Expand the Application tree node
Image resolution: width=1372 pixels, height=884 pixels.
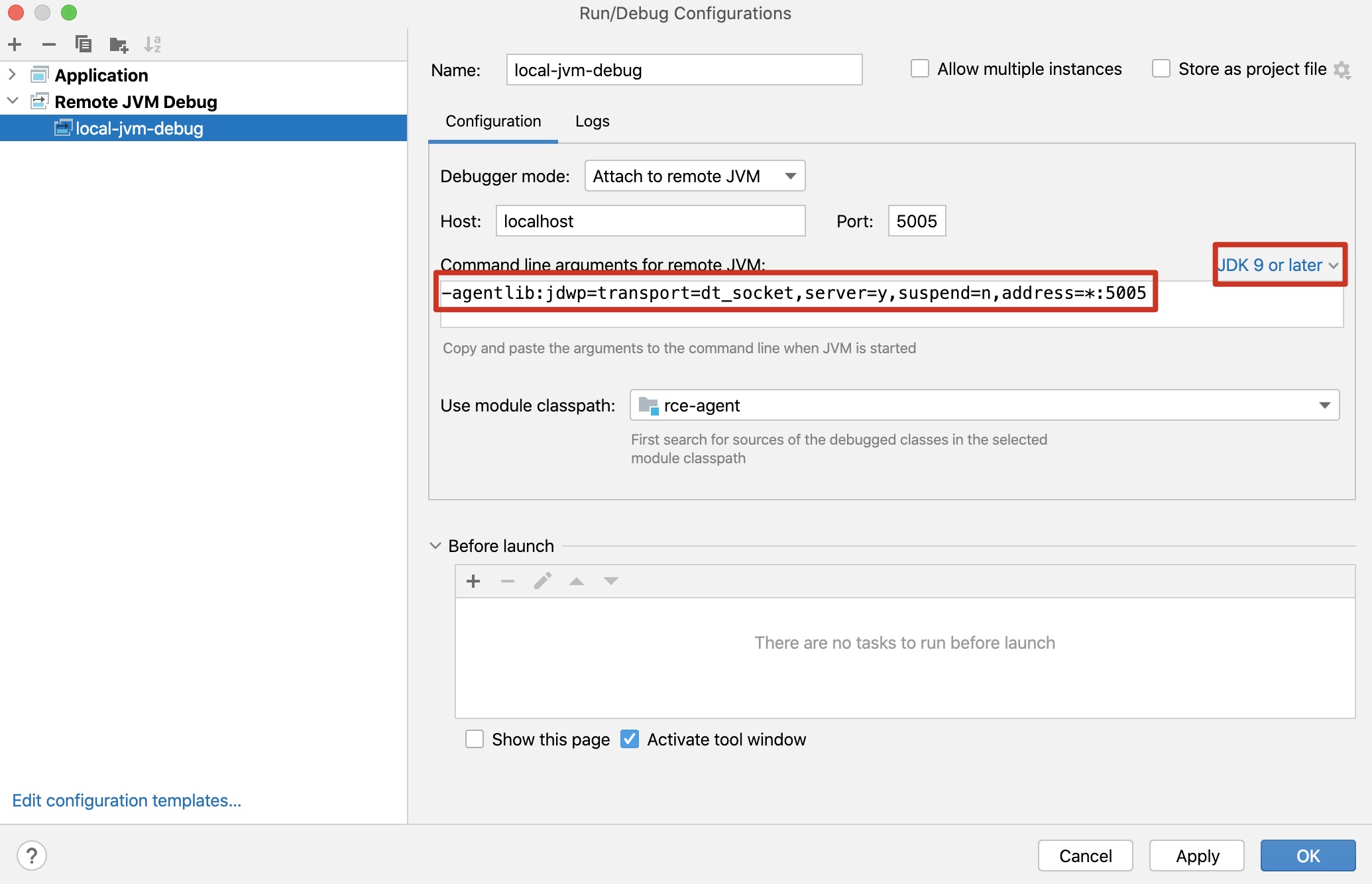[x=12, y=75]
